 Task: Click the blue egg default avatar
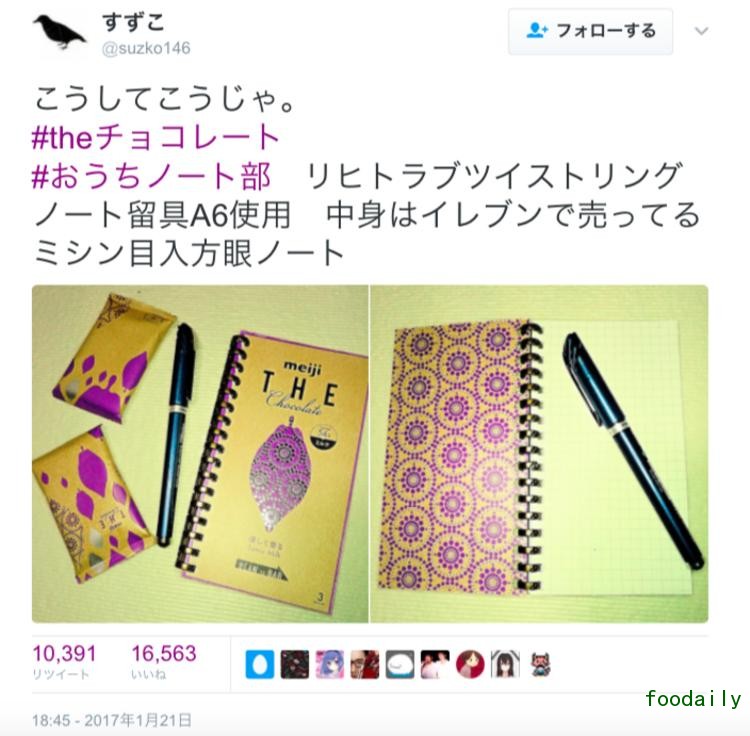[x=260, y=664]
